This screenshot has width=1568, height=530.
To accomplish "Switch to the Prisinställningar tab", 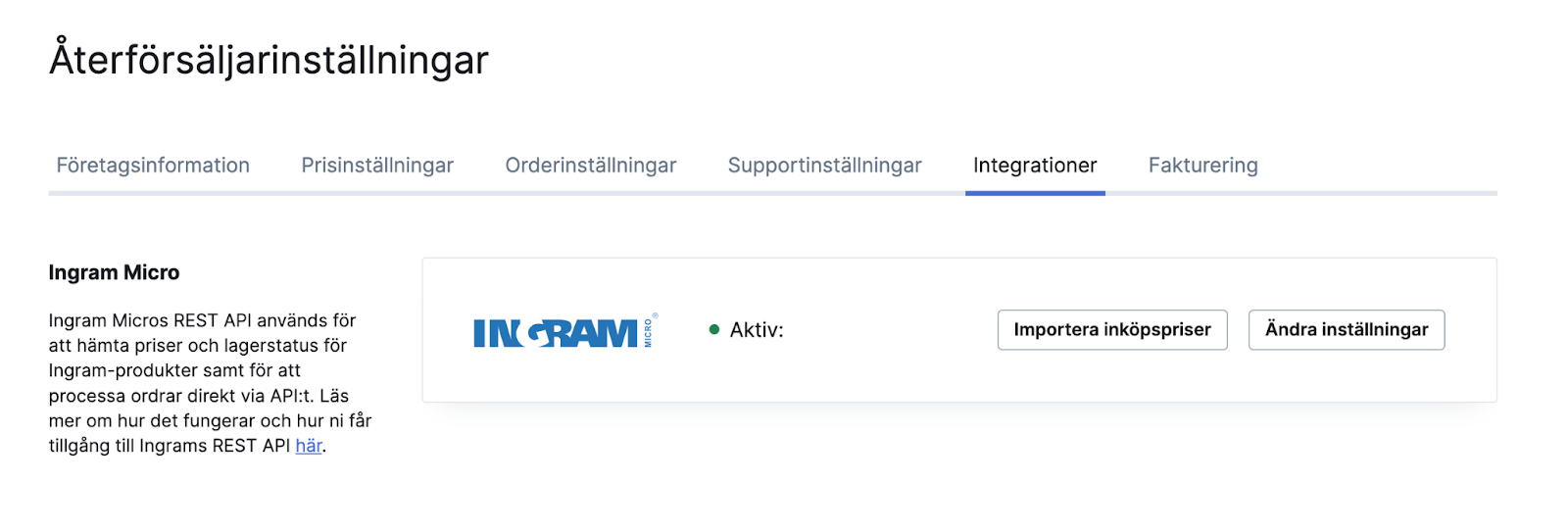I will [x=377, y=166].
